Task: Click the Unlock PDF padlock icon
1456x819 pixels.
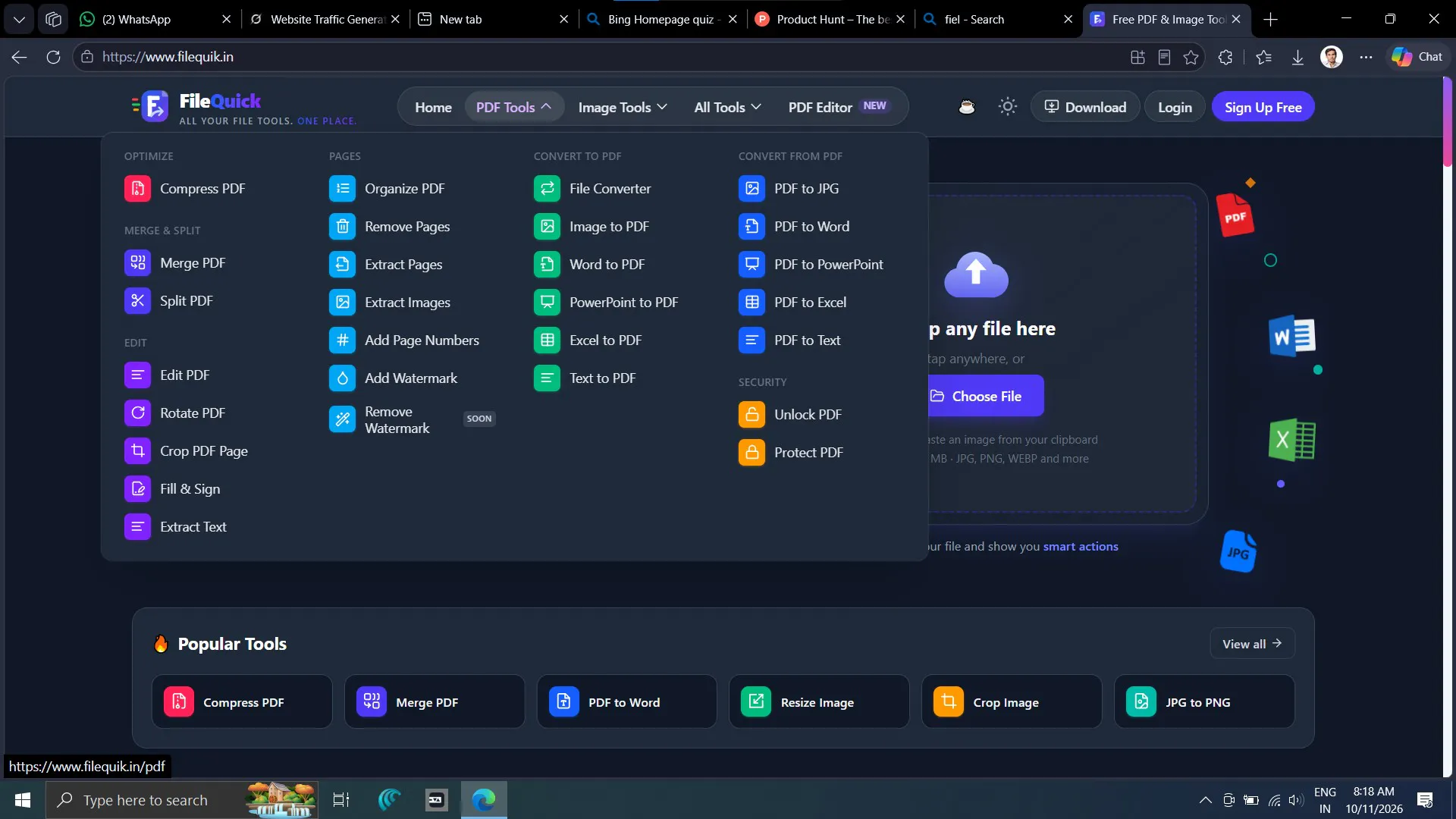Action: click(x=752, y=415)
